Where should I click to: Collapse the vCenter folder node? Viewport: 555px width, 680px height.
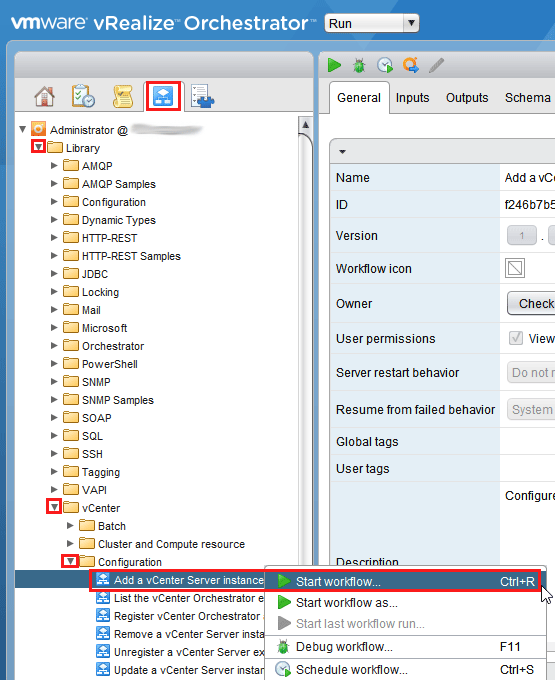point(54,507)
